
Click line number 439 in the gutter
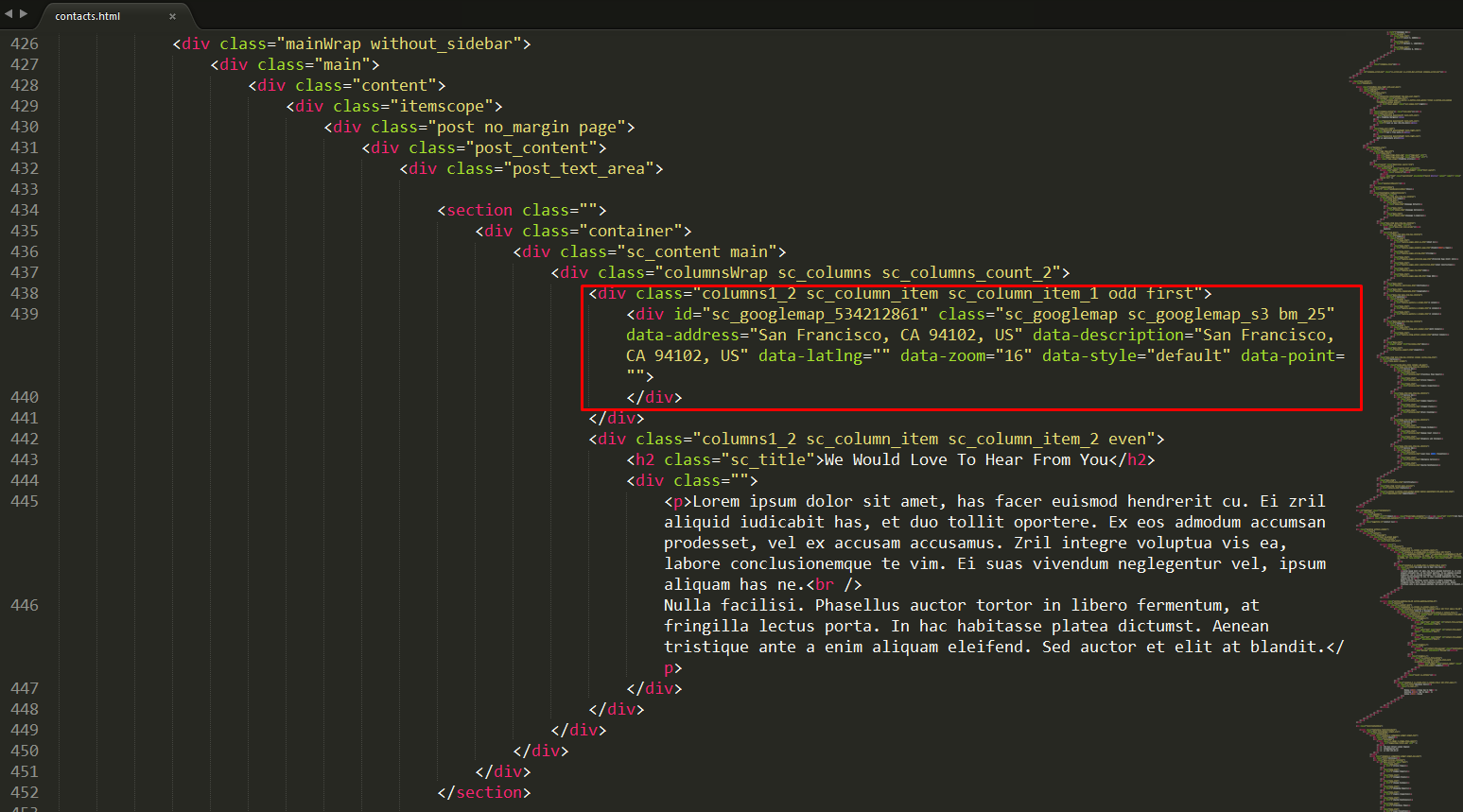tap(25, 314)
